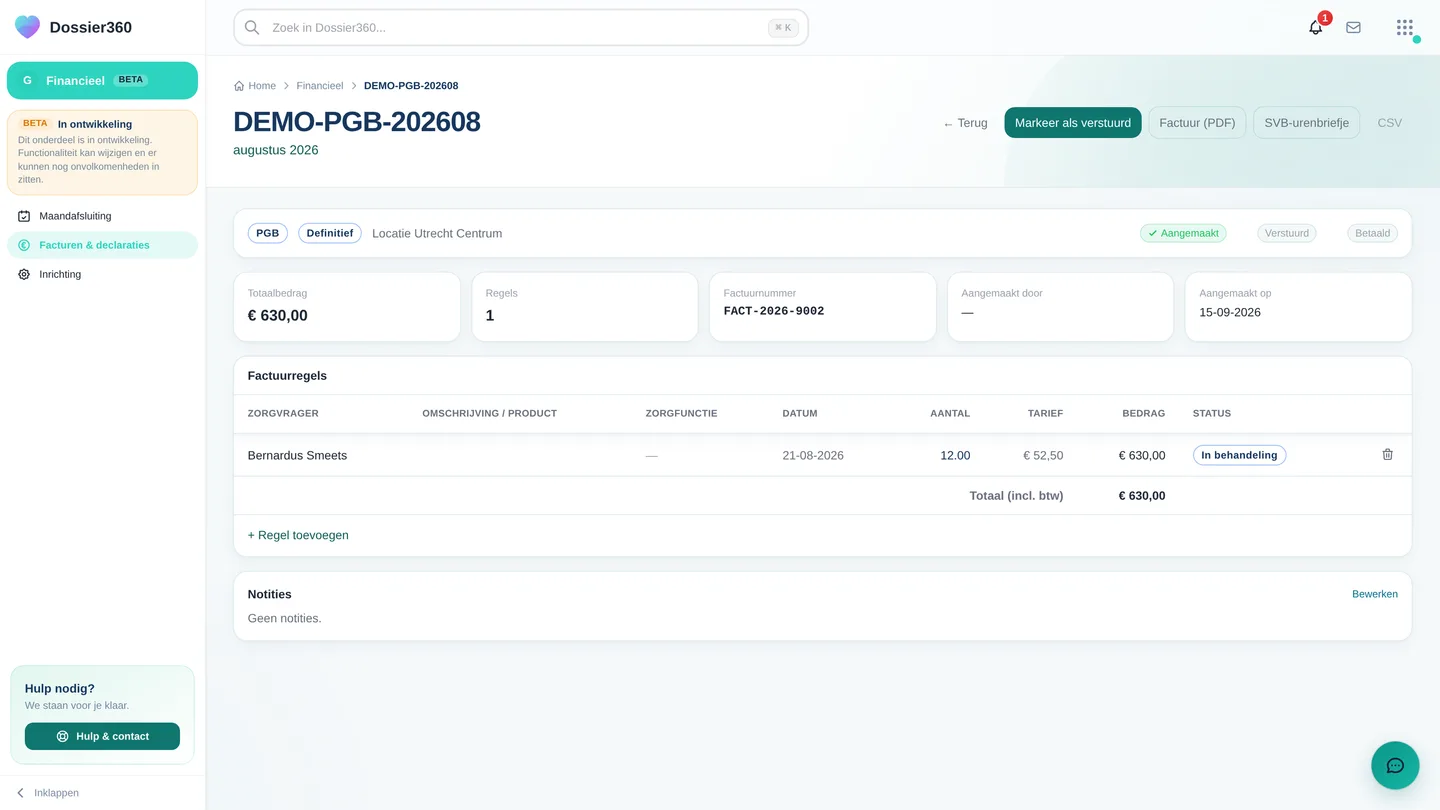Focus the Zoek in Dossier360 search field
This screenshot has width=1440, height=810.
tap(520, 28)
